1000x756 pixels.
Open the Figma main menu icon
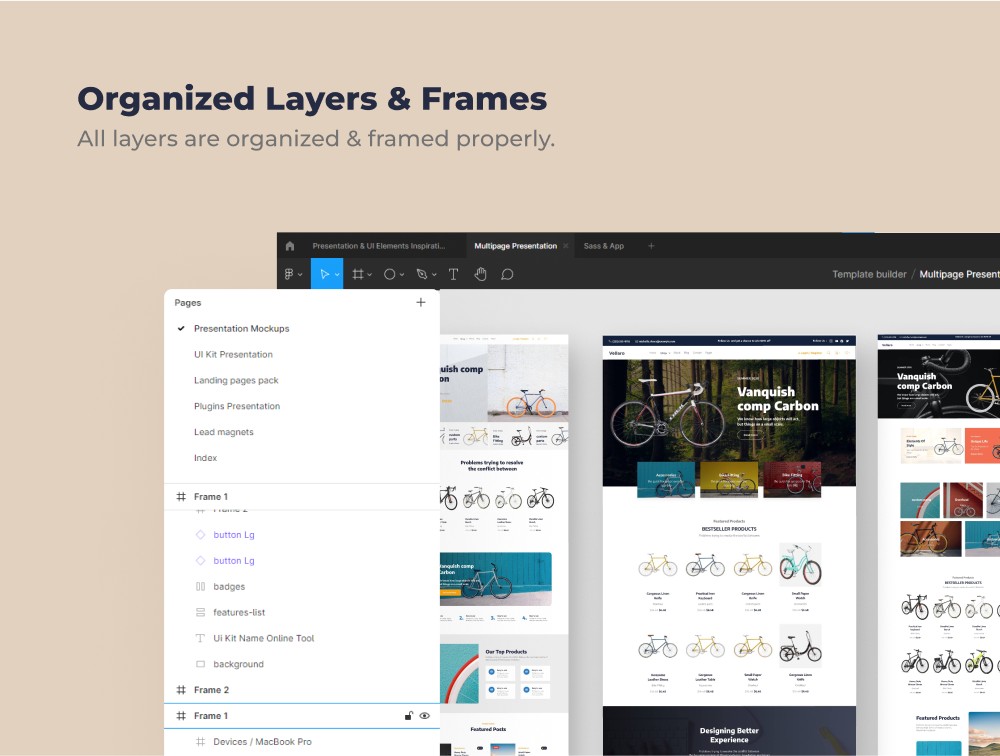(289, 274)
